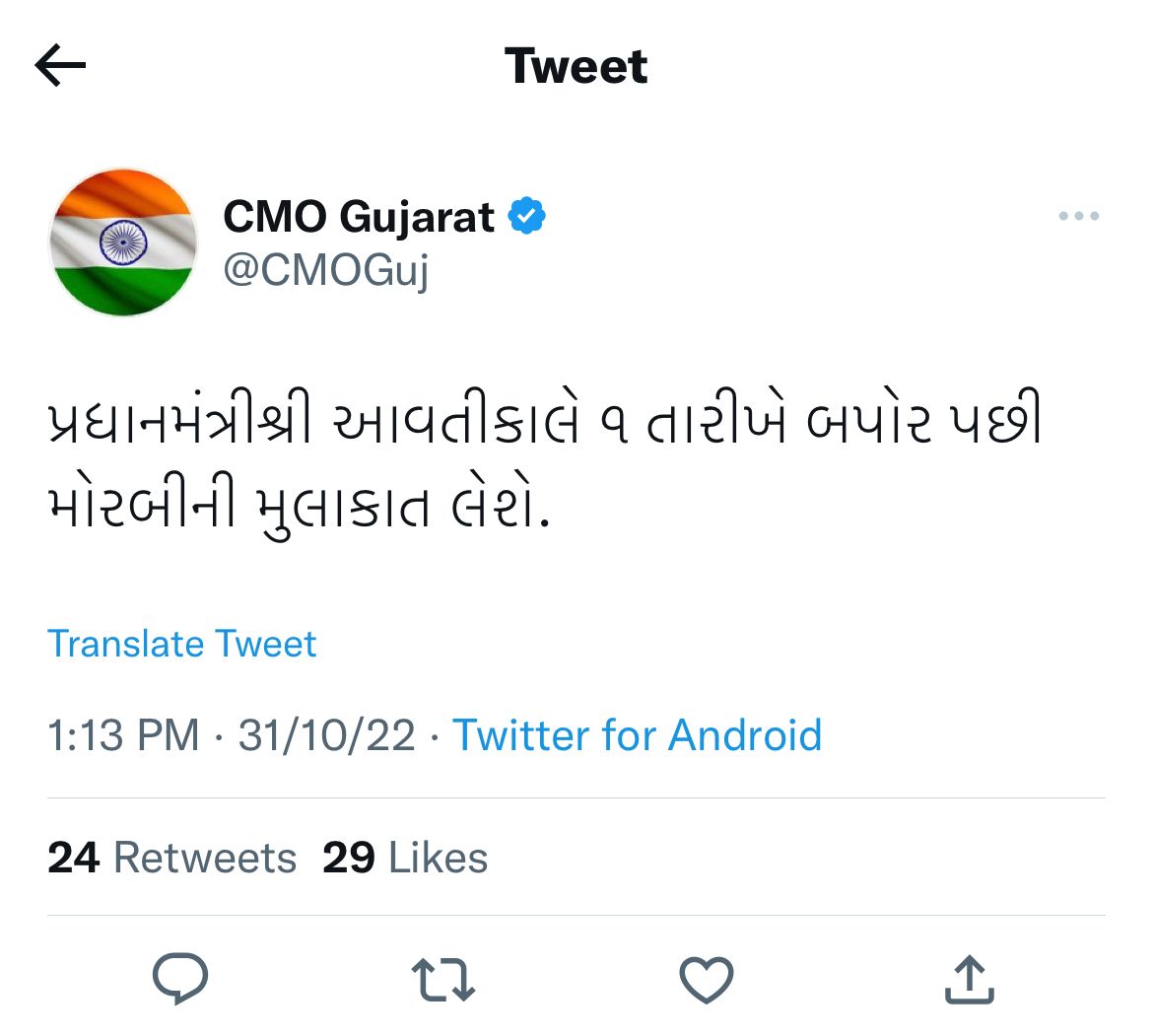Click the @CMOGuj handle

[x=326, y=269]
